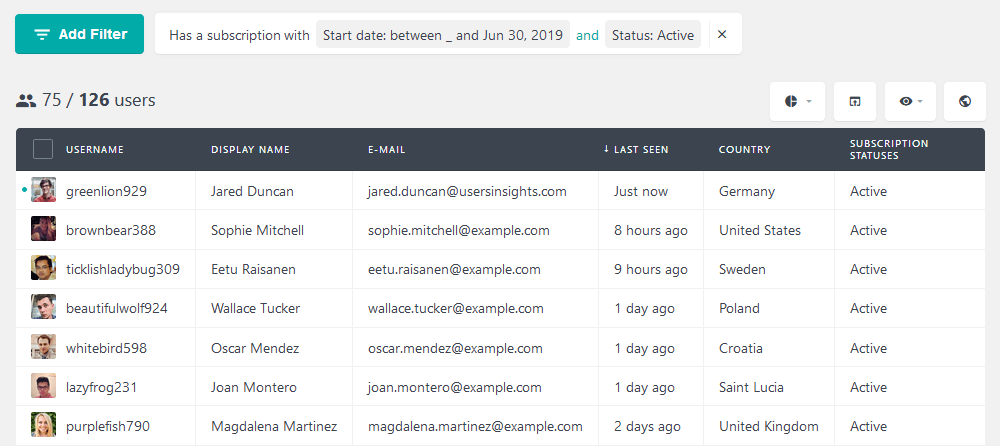
Task: Click the display name Wallace Tucker
Action: coord(256,308)
